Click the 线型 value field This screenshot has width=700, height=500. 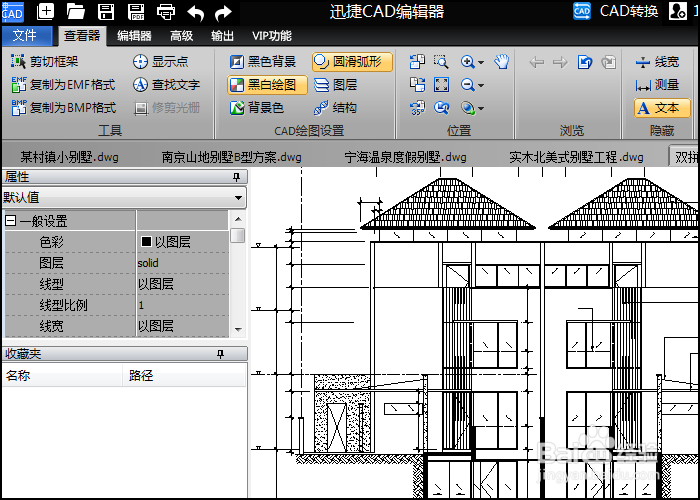tap(183, 284)
